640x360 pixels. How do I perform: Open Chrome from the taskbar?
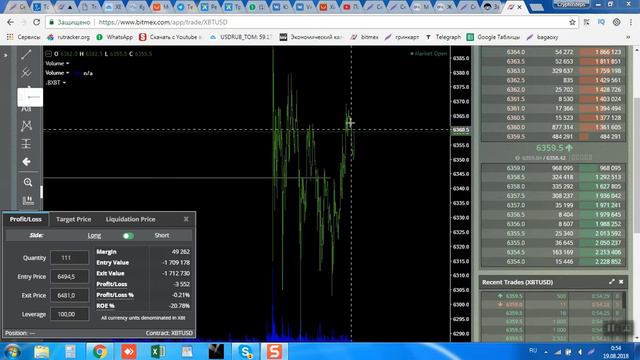point(99,351)
